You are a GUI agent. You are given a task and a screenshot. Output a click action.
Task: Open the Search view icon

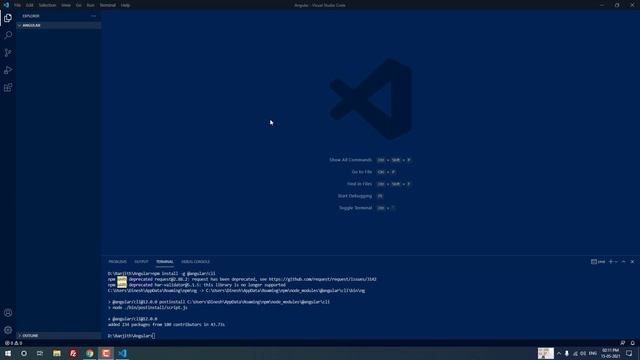(8, 35)
